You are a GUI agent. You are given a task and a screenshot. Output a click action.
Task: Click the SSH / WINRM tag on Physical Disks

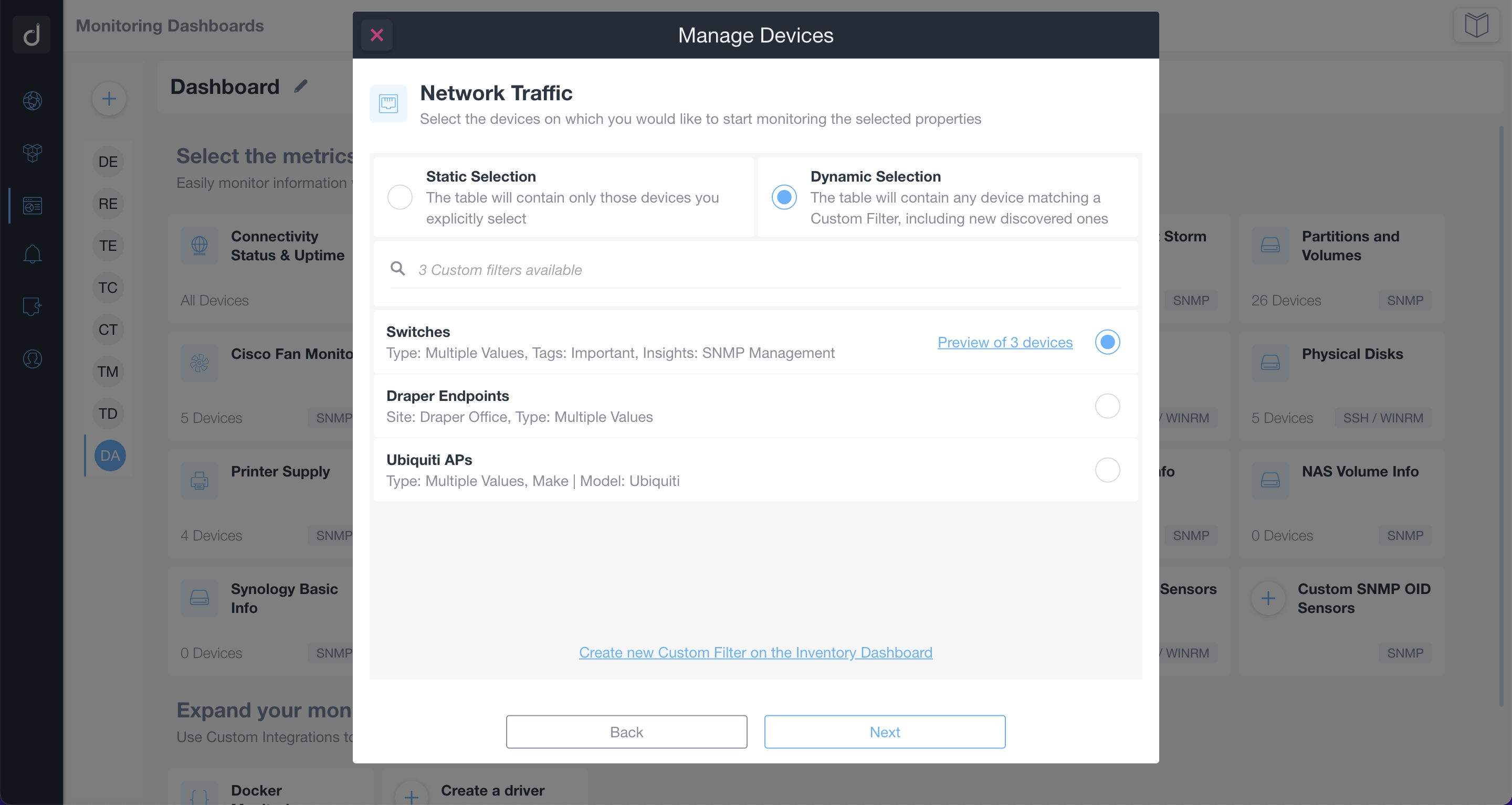[x=1383, y=418]
